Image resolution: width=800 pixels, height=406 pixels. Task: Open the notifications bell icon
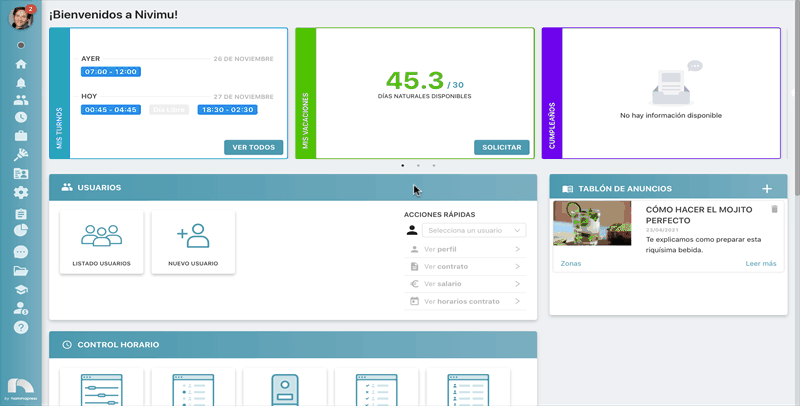pos(21,83)
